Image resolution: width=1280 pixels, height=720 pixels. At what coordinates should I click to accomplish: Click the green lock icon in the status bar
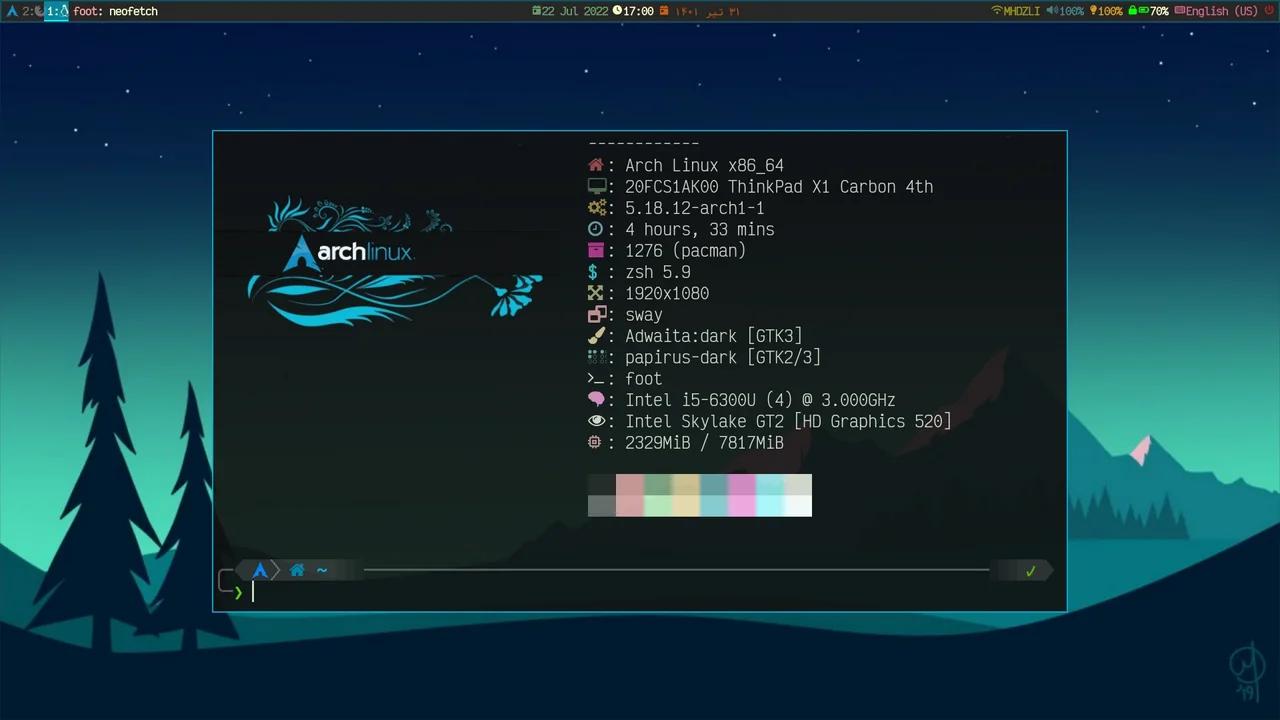(x=1132, y=10)
